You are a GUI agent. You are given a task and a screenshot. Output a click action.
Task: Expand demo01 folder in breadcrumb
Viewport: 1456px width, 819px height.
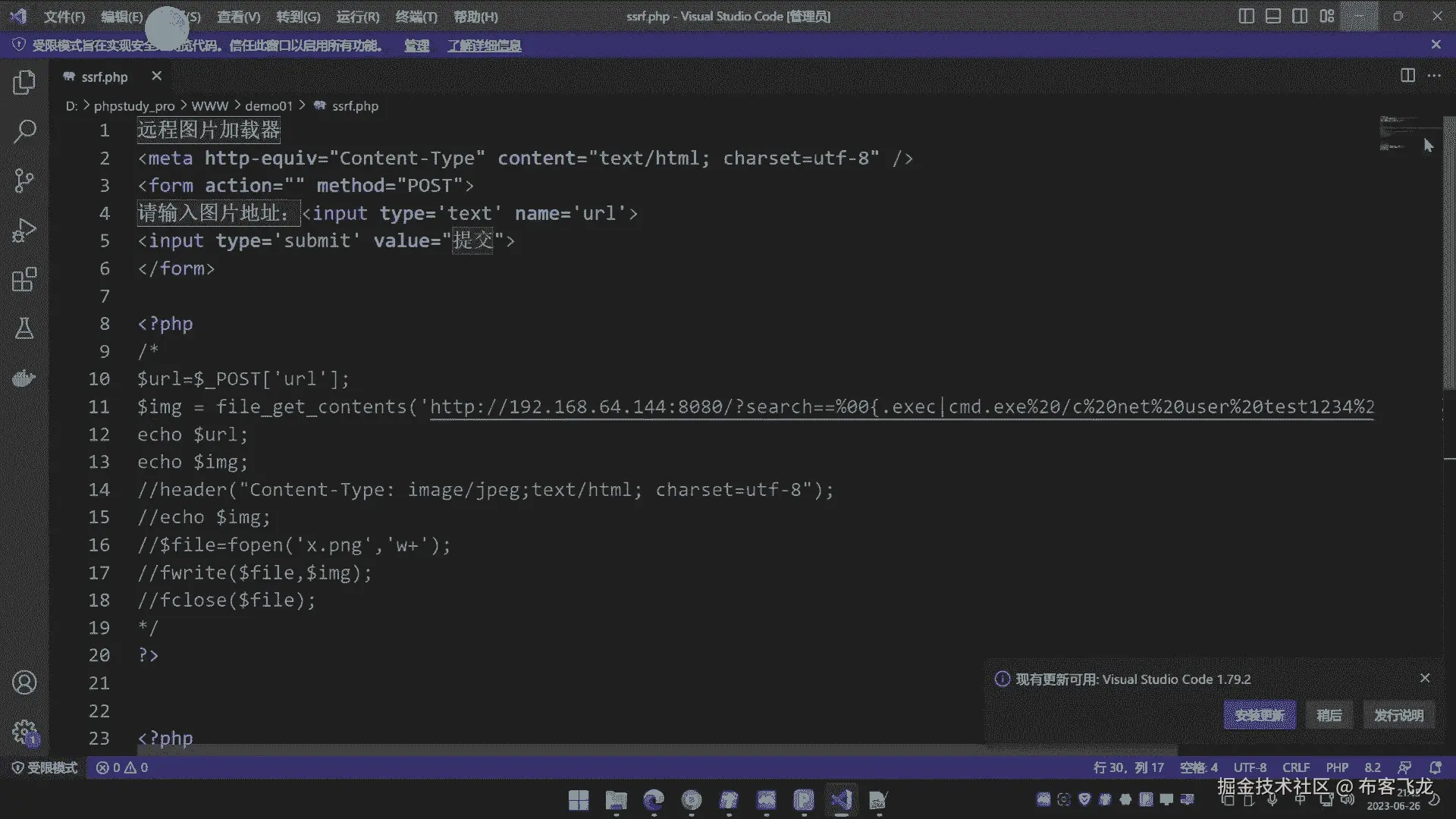(268, 106)
